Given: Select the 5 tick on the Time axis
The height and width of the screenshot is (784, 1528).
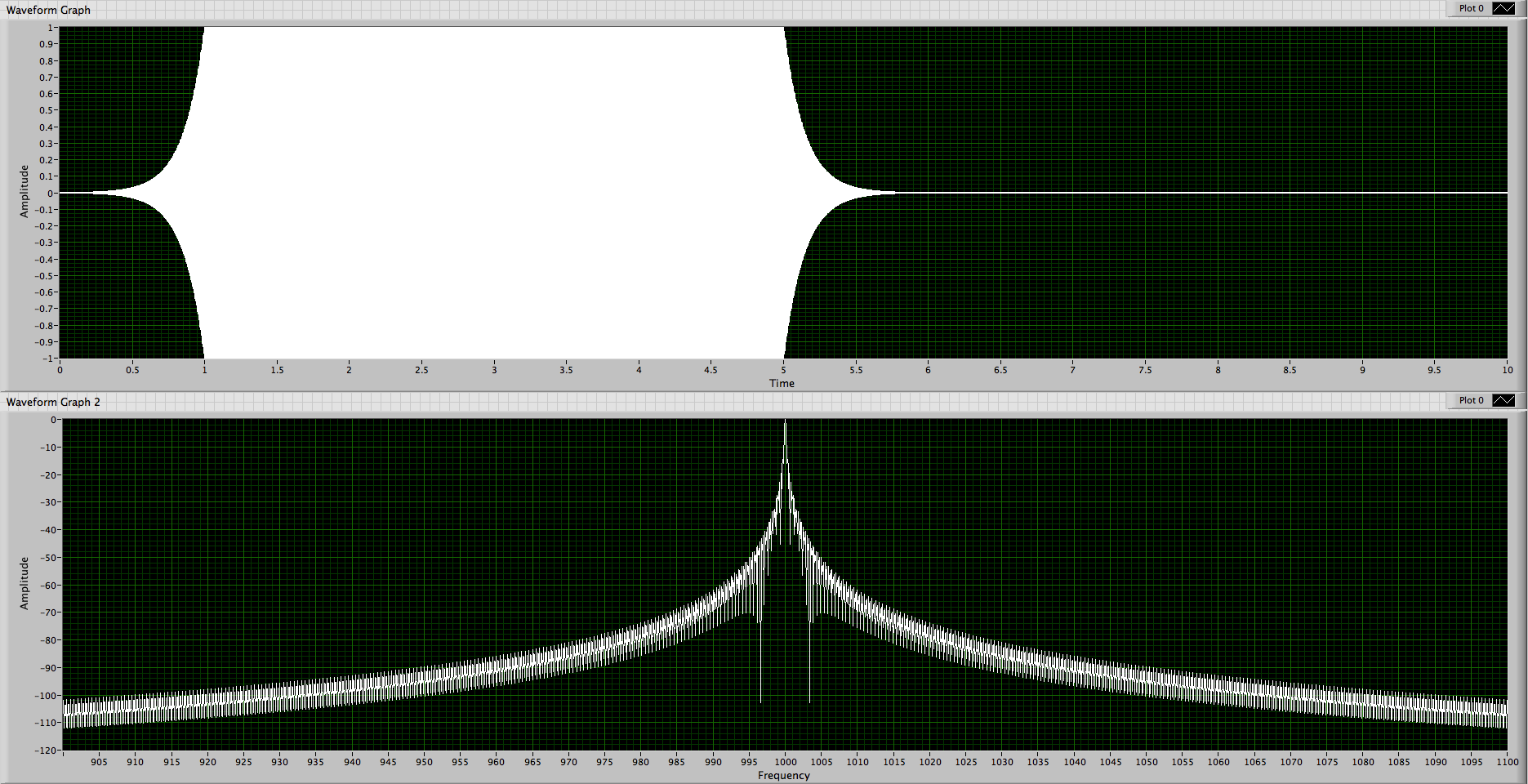Looking at the screenshot, I should [783, 370].
